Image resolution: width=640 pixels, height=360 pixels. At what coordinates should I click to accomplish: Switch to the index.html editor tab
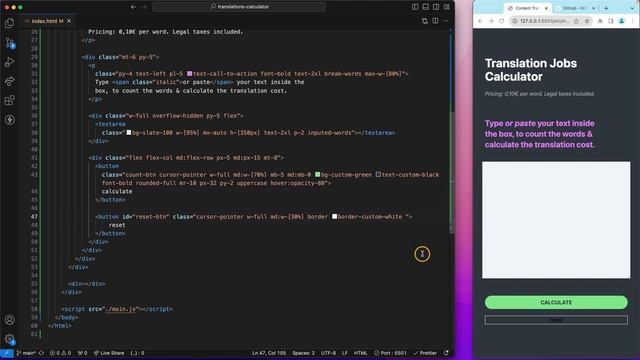[47, 21]
